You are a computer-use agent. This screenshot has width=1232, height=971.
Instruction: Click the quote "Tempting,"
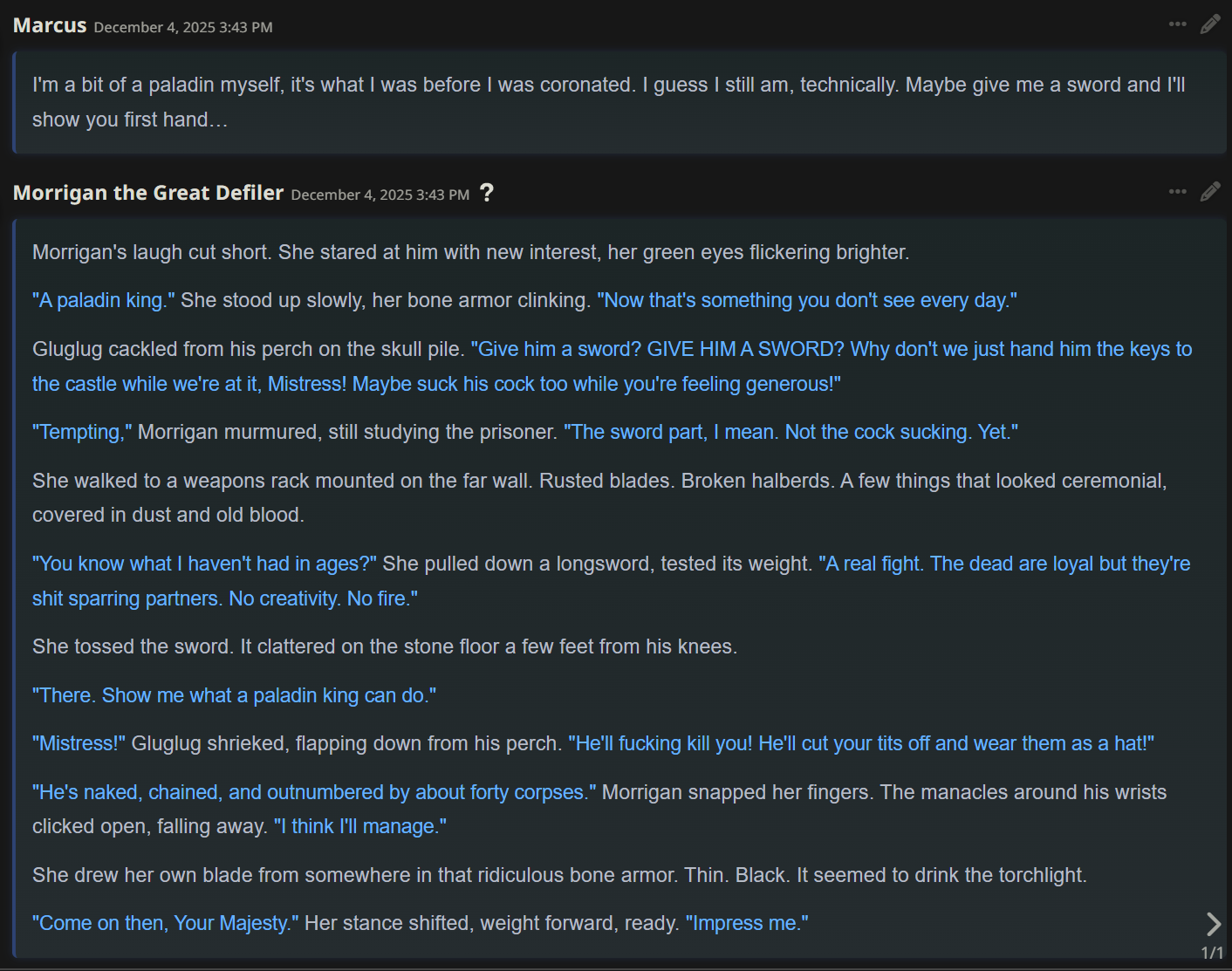pyautogui.click(x=82, y=432)
